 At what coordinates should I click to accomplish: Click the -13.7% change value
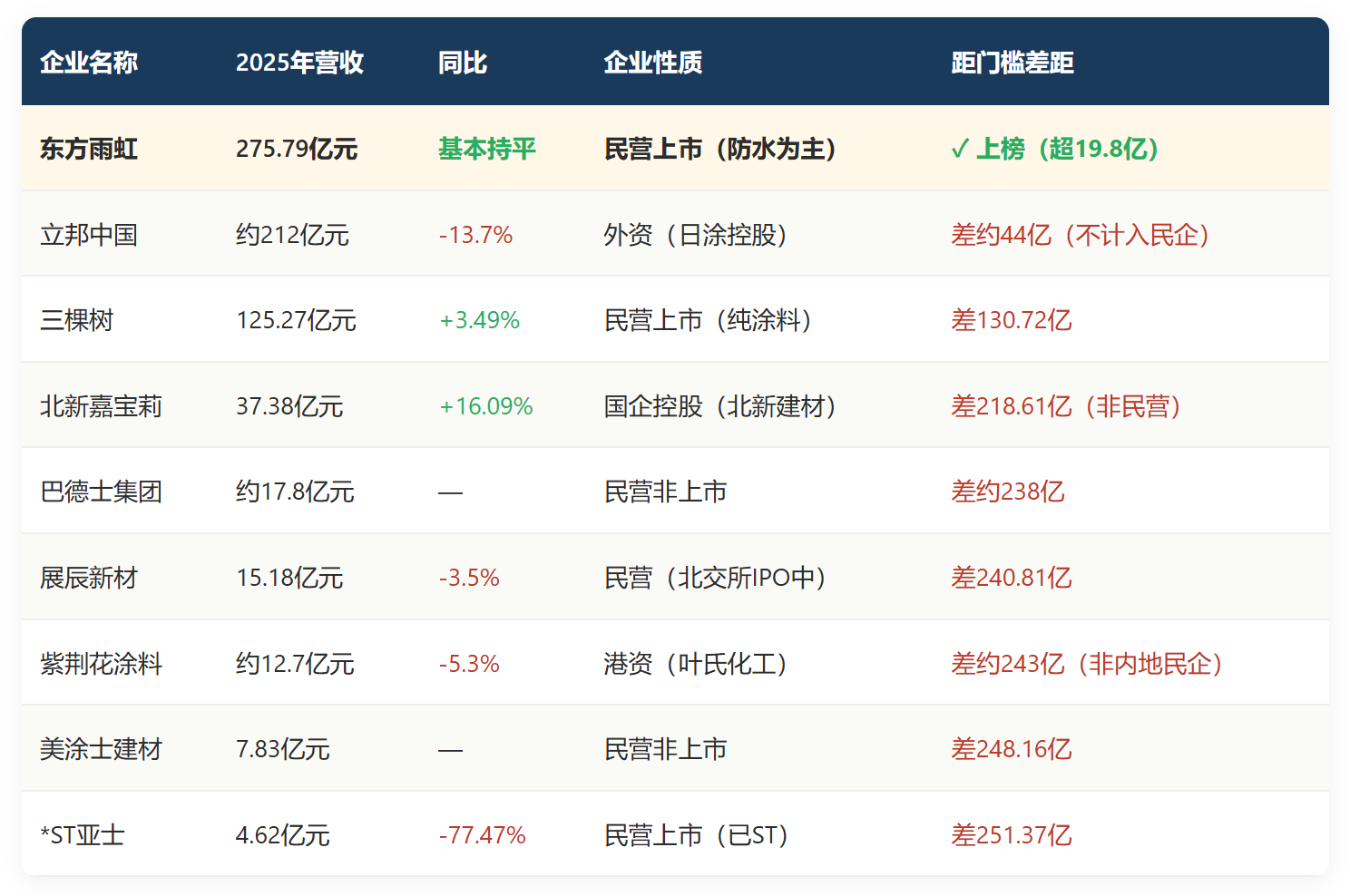(x=475, y=235)
